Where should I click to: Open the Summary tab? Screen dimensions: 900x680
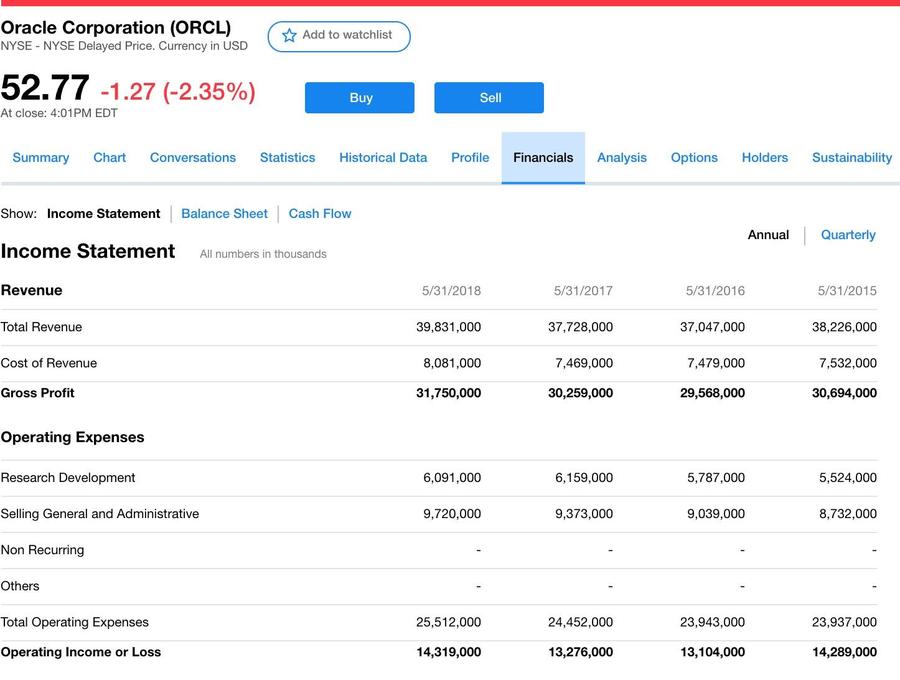coord(41,158)
